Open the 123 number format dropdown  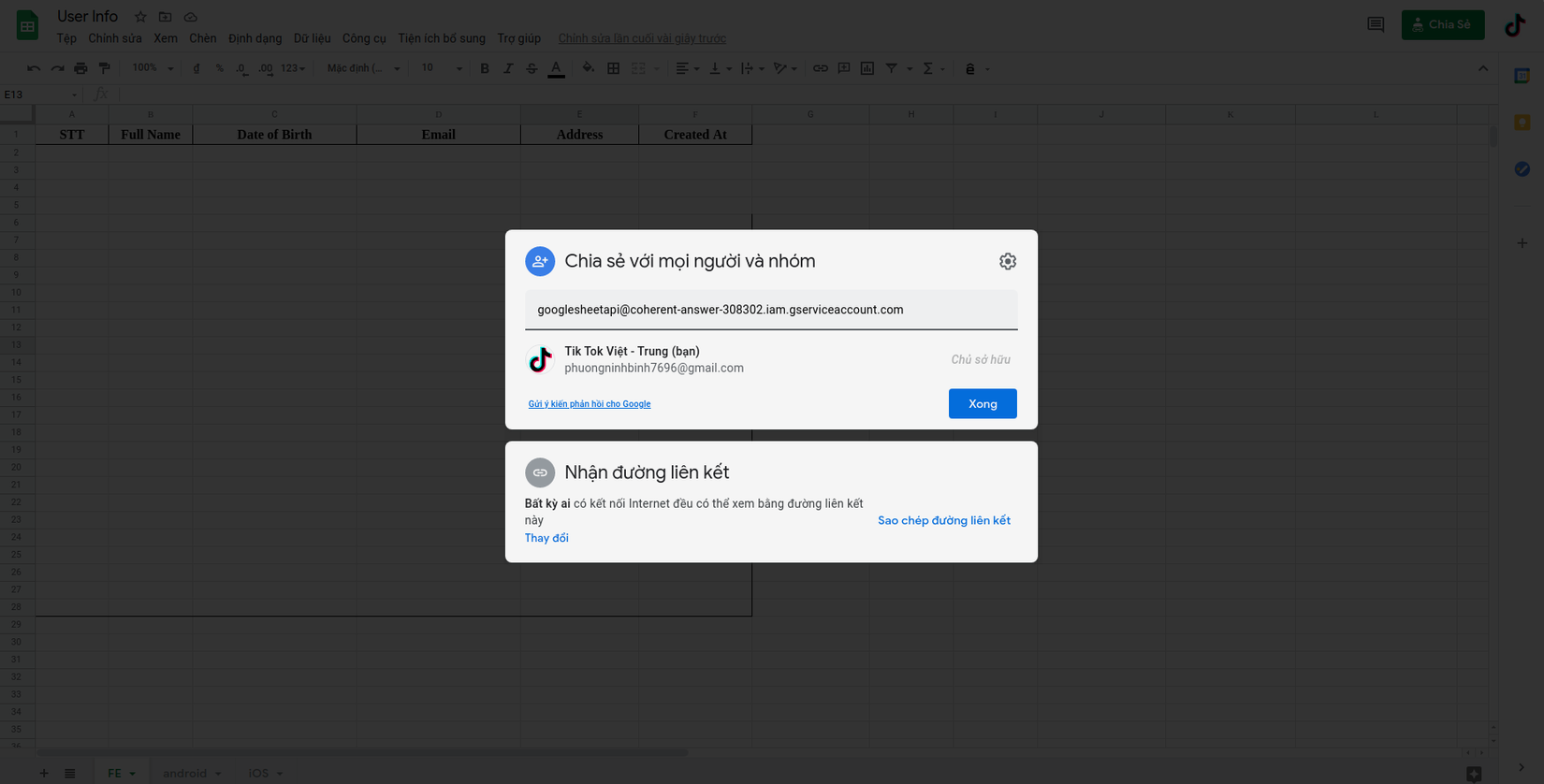(293, 68)
